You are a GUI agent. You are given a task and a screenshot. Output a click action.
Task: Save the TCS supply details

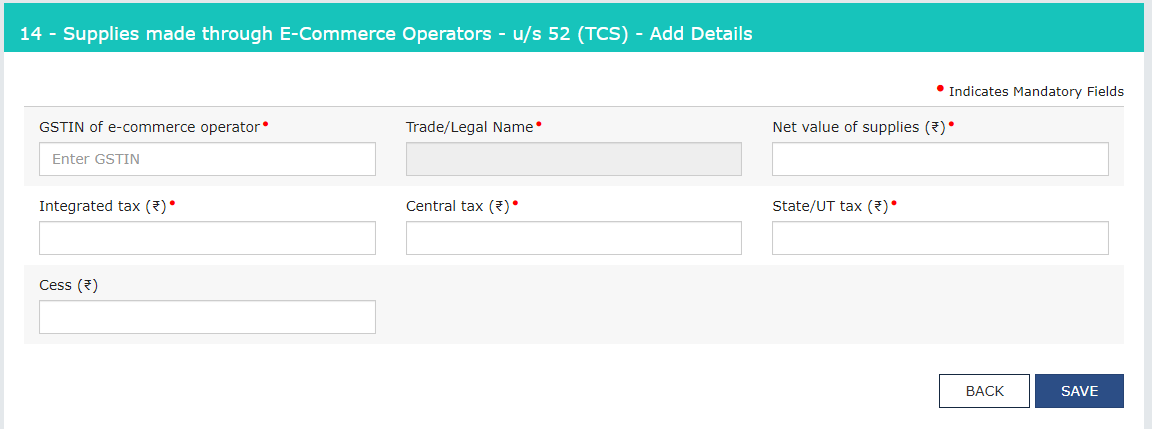[x=1079, y=391]
